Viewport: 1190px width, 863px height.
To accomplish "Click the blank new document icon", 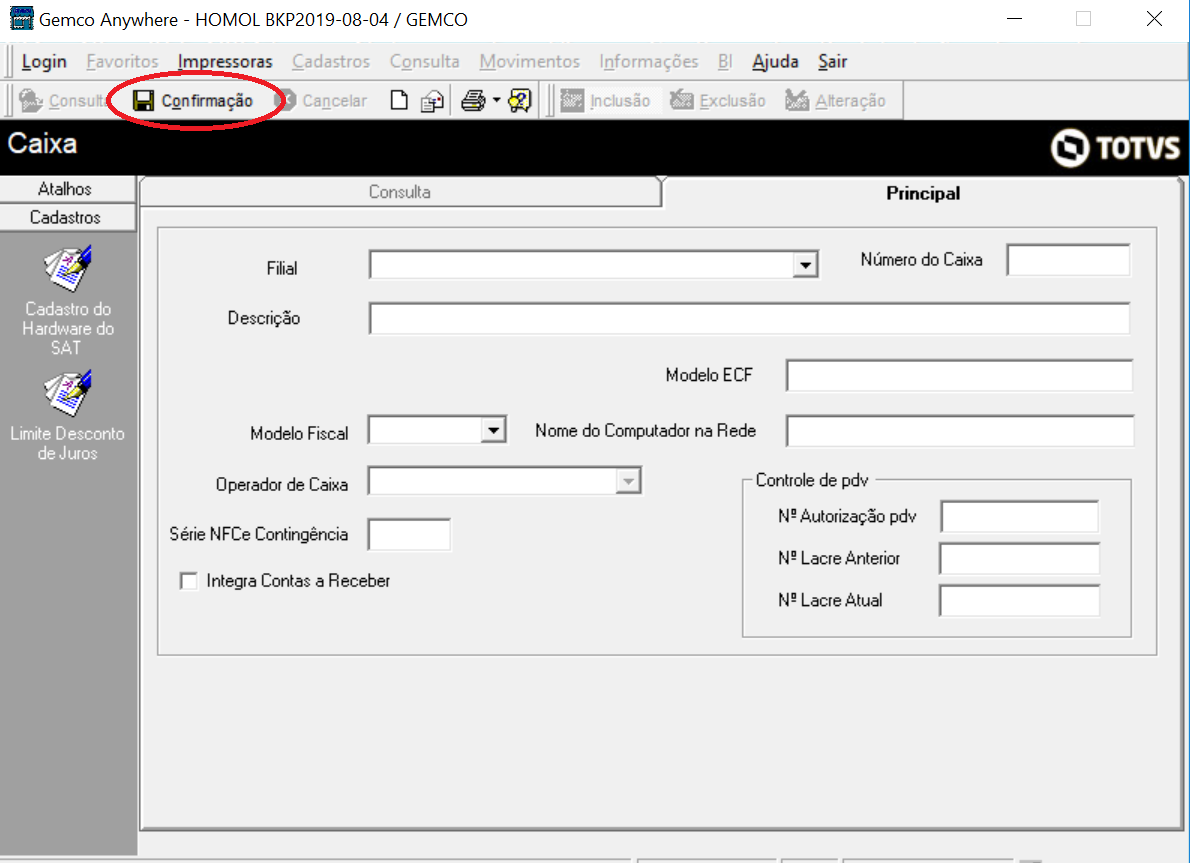I will 398,100.
